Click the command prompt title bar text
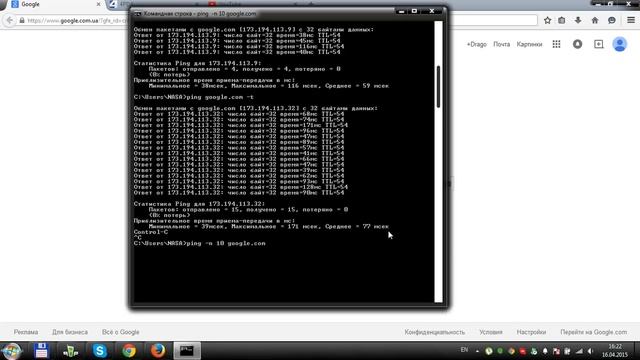Viewport: 640px width, 360px height. (x=200, y=13)
